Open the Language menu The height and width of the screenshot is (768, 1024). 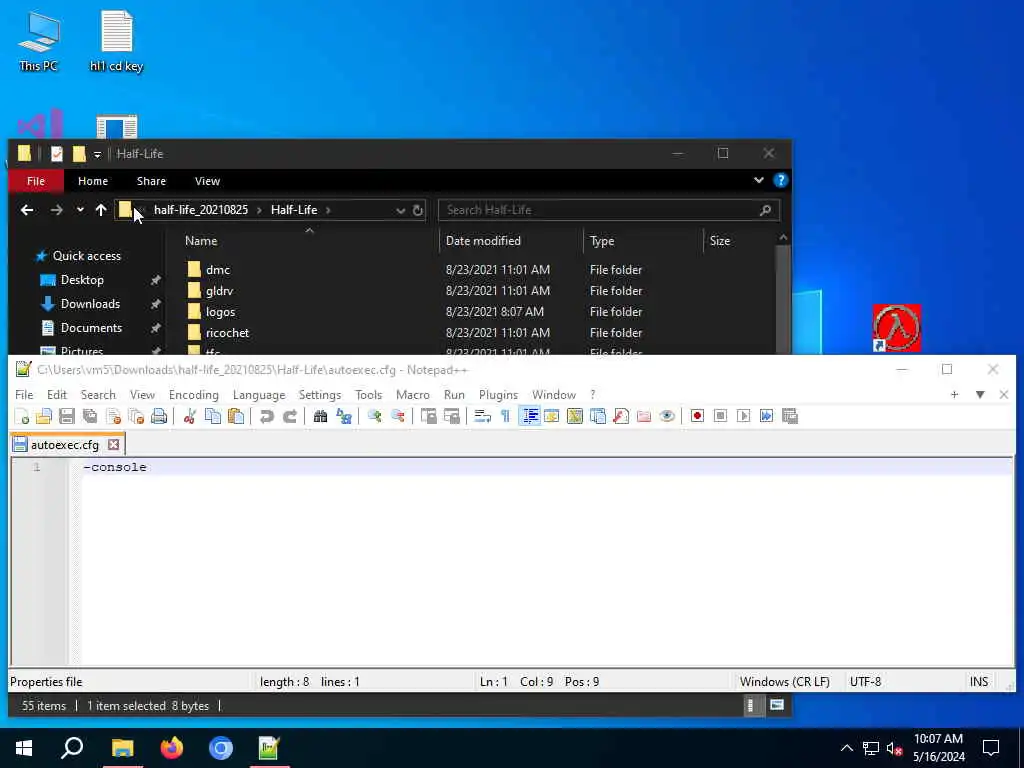pos(259,394)
